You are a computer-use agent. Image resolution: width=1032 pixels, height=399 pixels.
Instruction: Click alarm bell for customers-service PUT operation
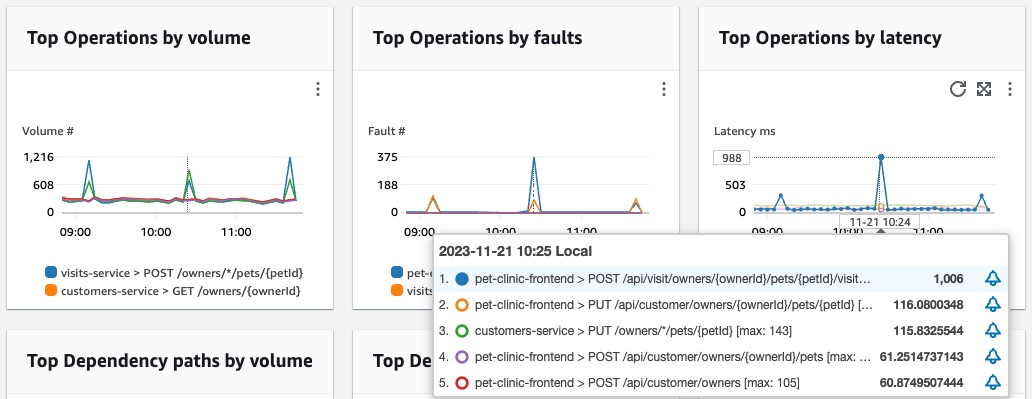click(993, 331)
